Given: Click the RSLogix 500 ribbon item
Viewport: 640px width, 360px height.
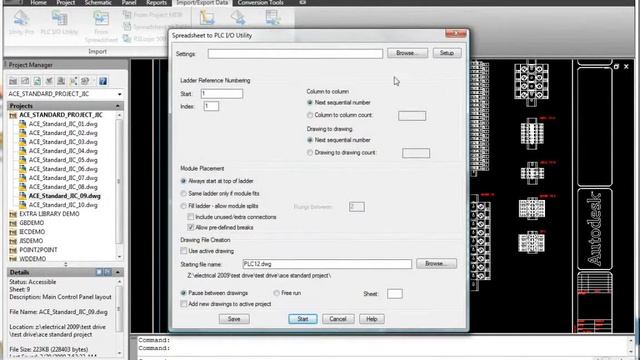Looking at the screenshot, I should pos(145,39).
